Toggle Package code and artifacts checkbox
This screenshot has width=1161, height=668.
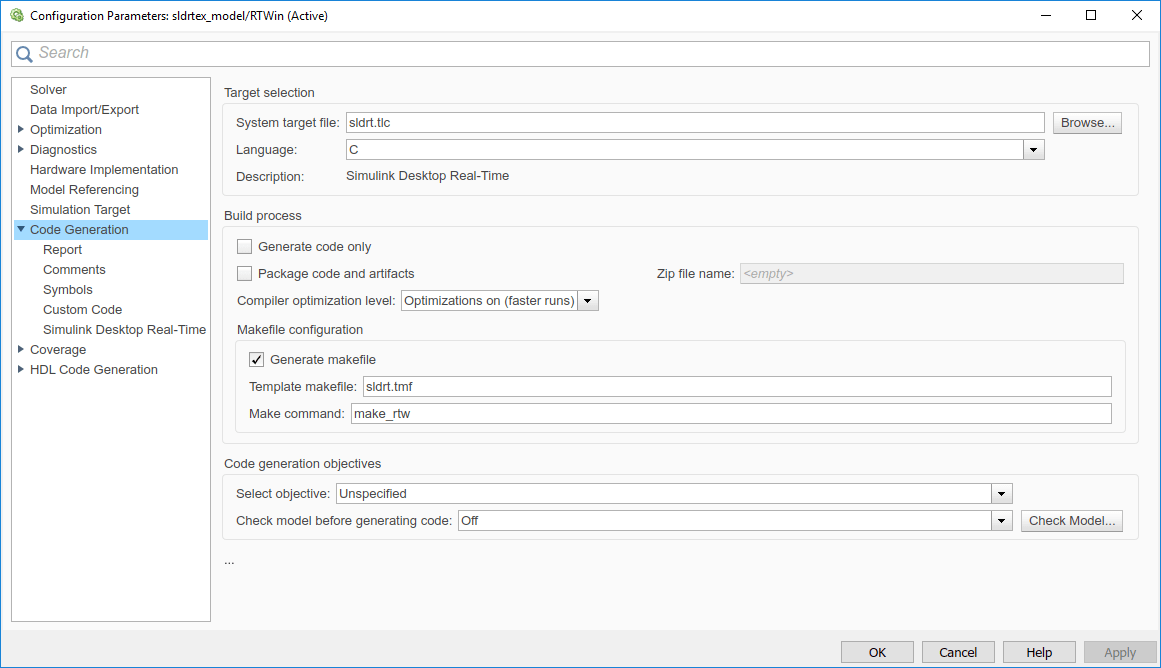point(245,274)
